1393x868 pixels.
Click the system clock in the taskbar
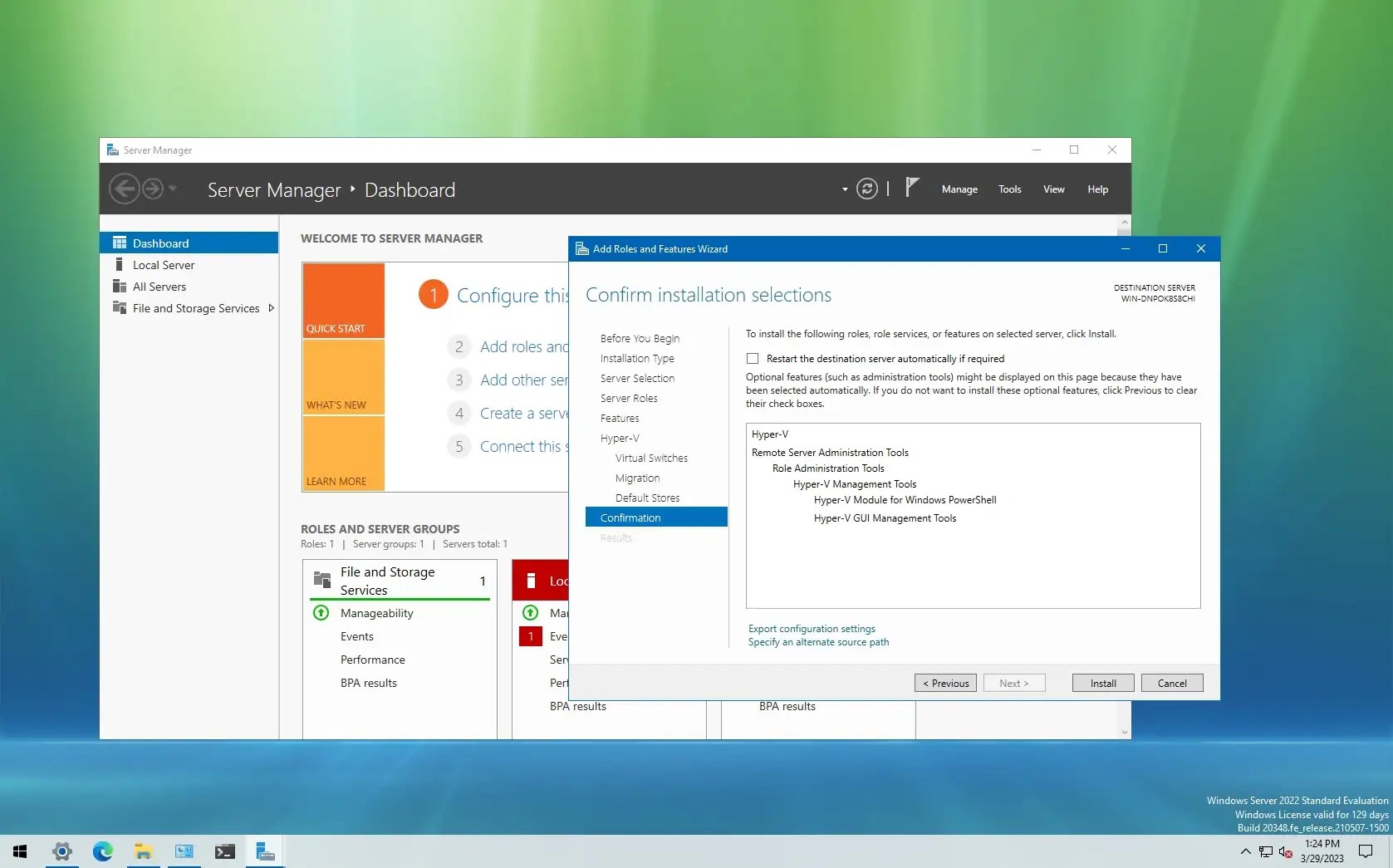pos(1322,851)
